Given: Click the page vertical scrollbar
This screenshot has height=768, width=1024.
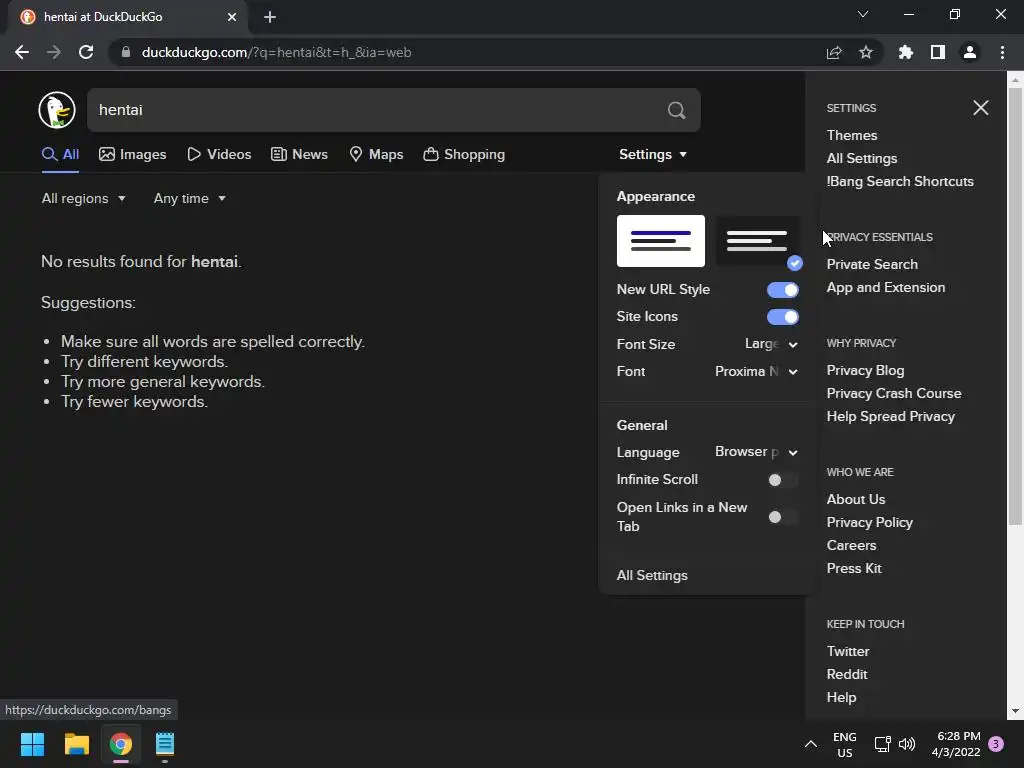Looking at the screenshot, I should tap(1014, 305).
